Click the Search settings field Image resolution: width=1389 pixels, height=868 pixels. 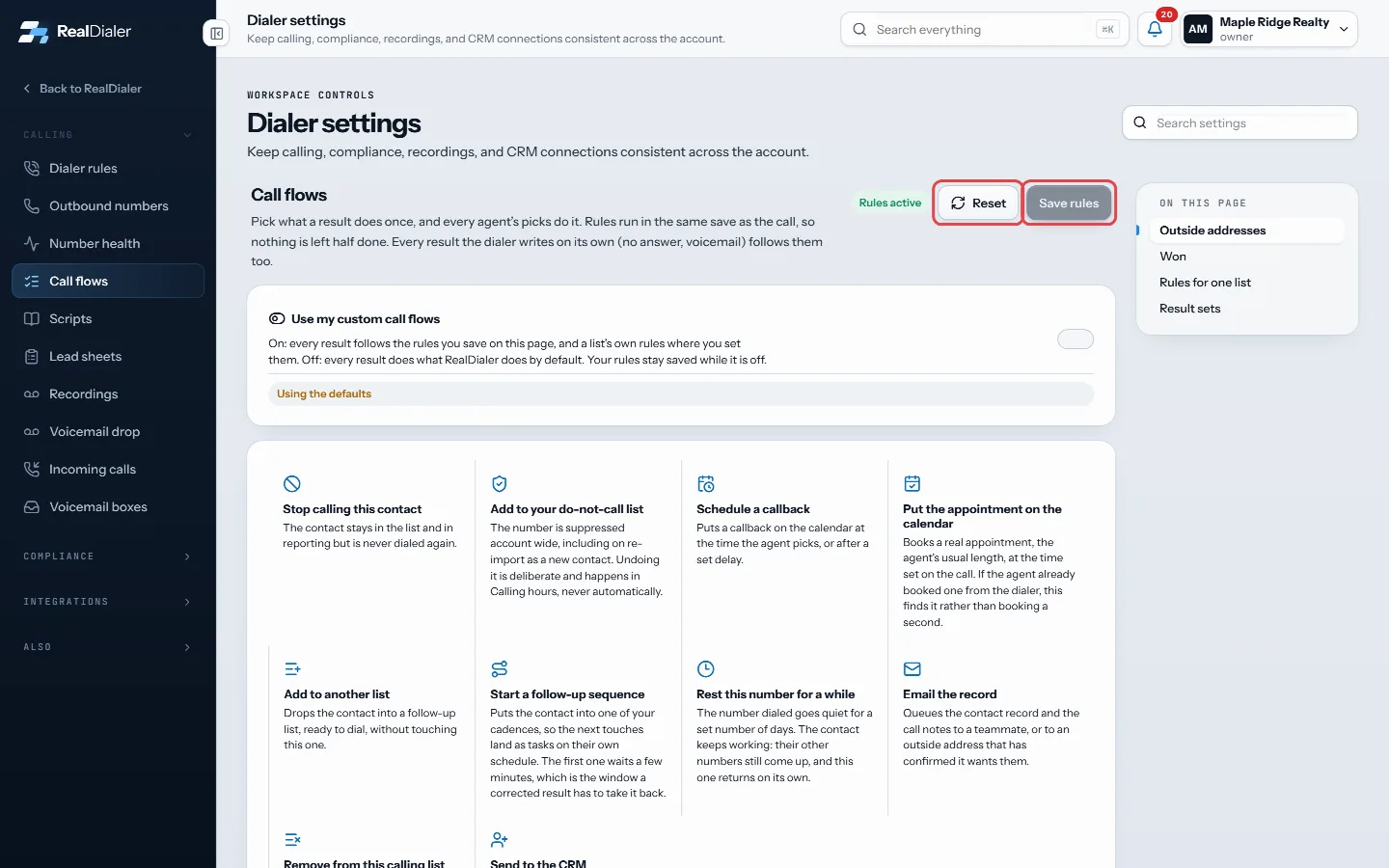coord(1239,122)
